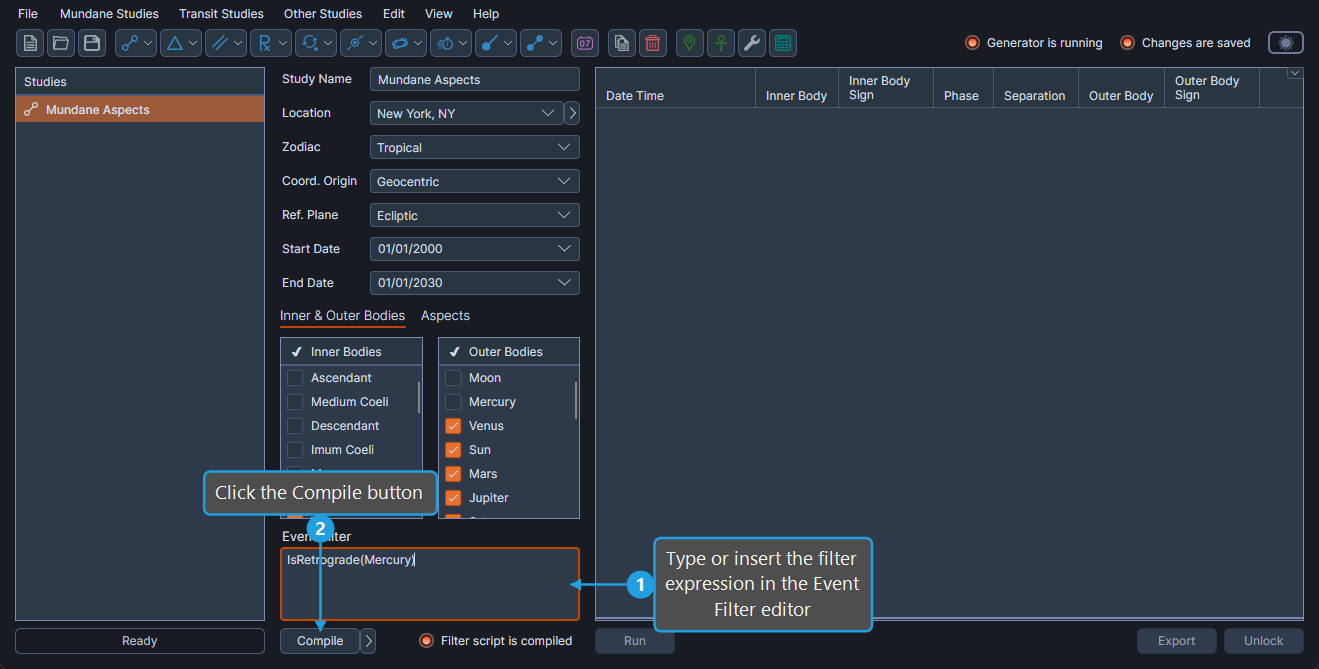Save with the floppy disk toolbar icon
The height and width of the screenshot is (669, 1319).
93,43
